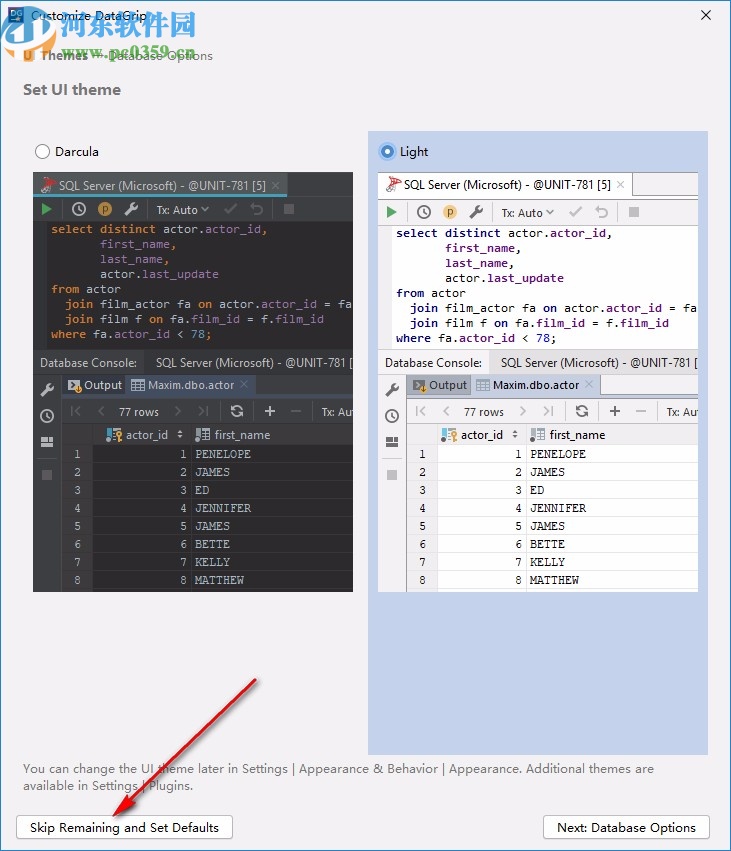Click 77 rows label in Light preview

tap(484, 412)
